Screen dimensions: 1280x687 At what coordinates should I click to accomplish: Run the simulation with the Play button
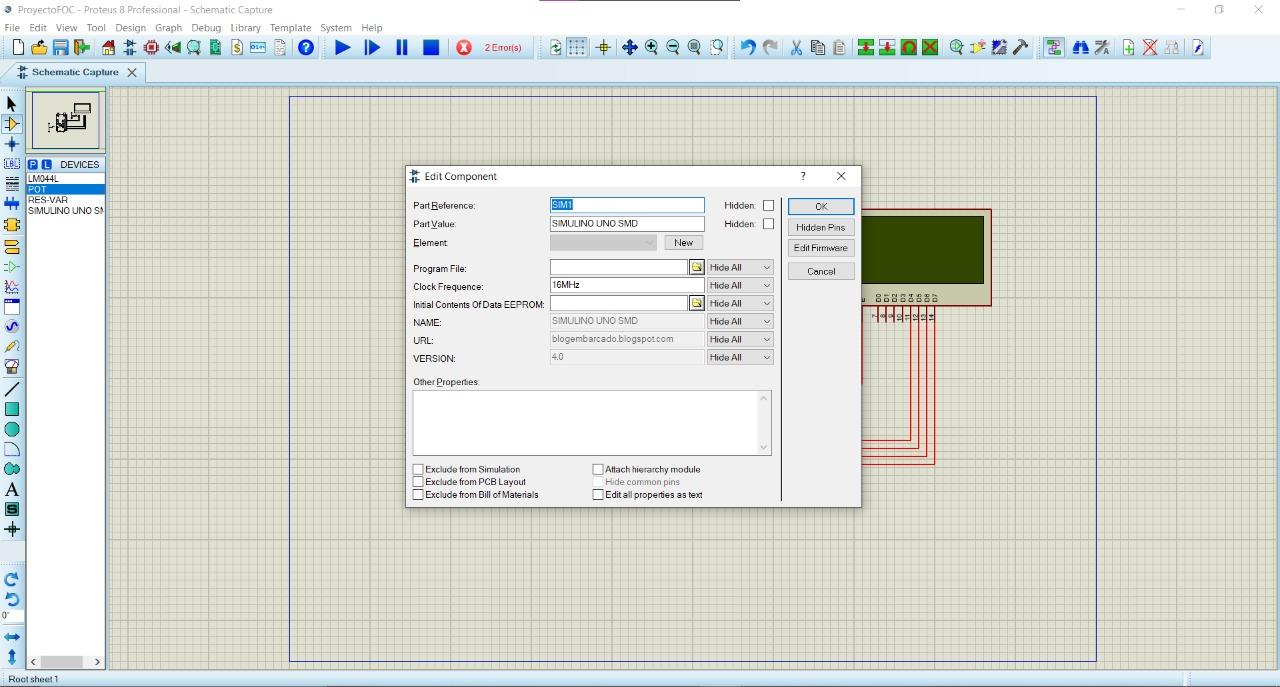pyautogui.click(x=342, y=47)
